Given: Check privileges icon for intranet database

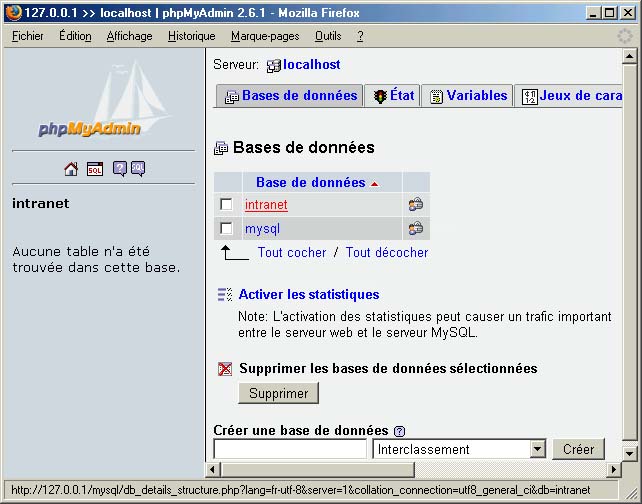Looking at the screenshot, I should click(416, 204).
